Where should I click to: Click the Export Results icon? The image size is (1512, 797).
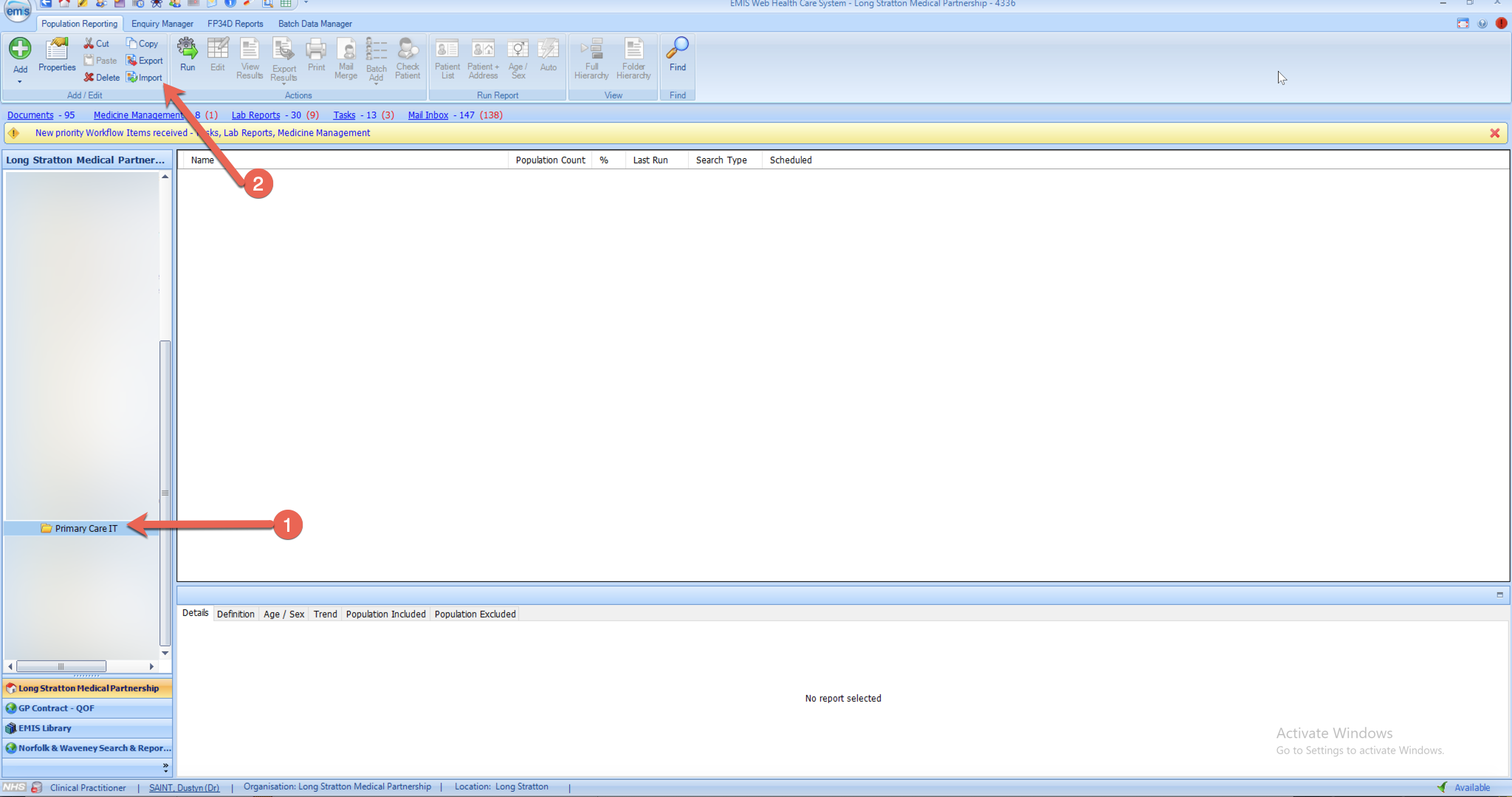click(x=283, y=50)
